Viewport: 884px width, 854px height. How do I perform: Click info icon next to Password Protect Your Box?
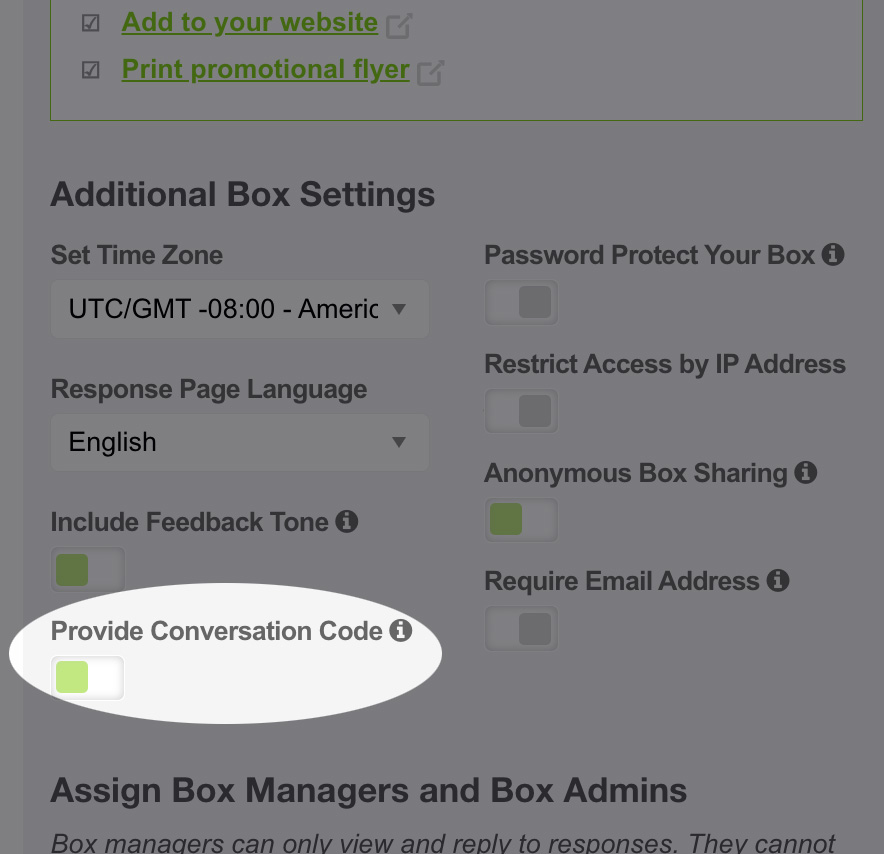pyautogui.click(x=832, y=255)
